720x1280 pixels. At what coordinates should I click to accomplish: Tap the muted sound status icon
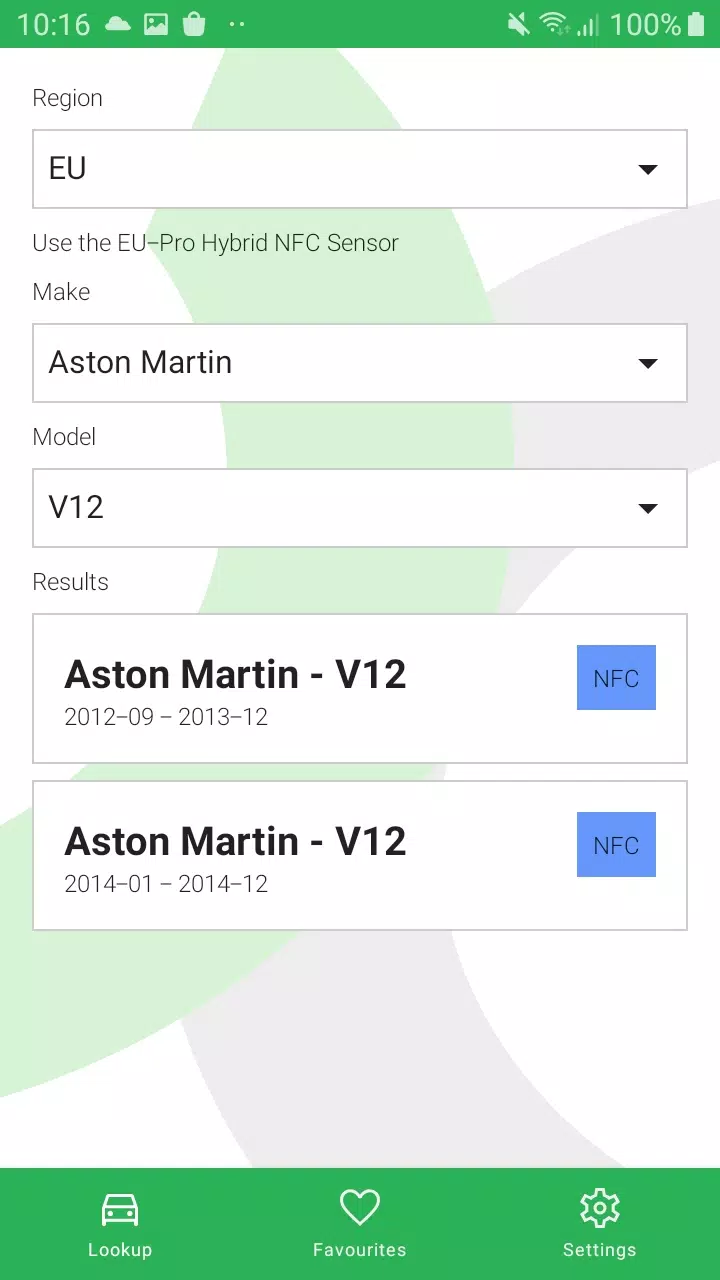518,24
